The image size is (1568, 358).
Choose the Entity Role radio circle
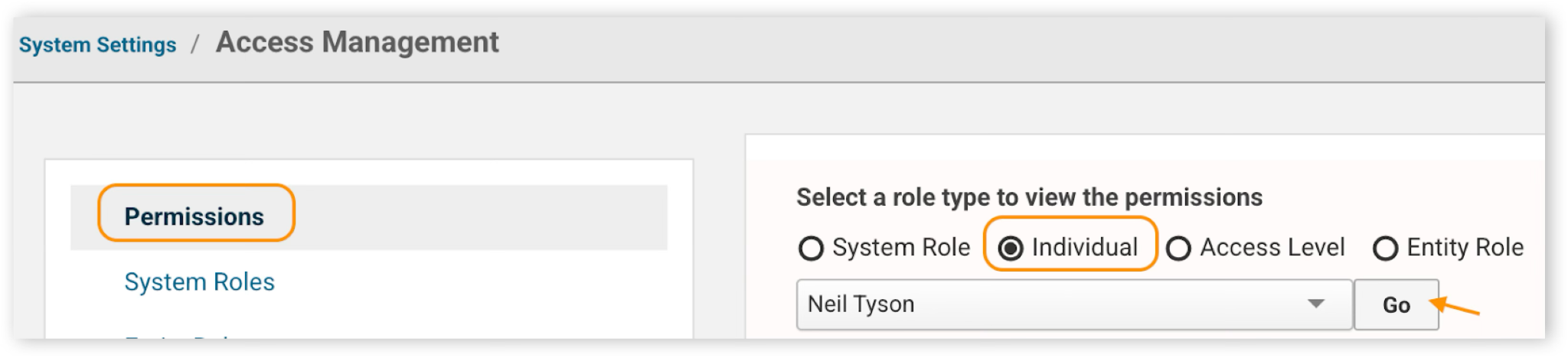(1385, 249)
